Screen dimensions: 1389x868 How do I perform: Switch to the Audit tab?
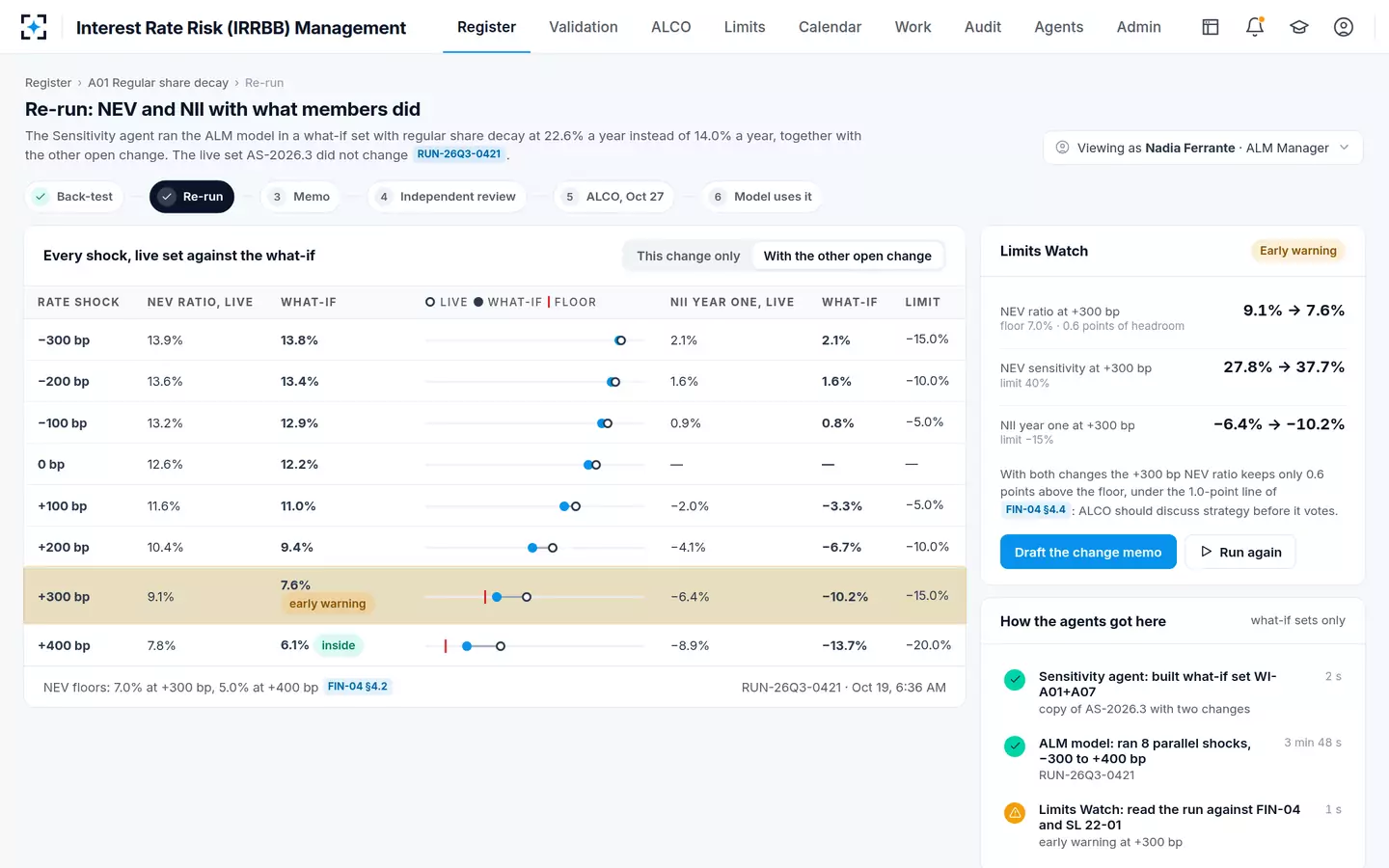coord(983,27)
